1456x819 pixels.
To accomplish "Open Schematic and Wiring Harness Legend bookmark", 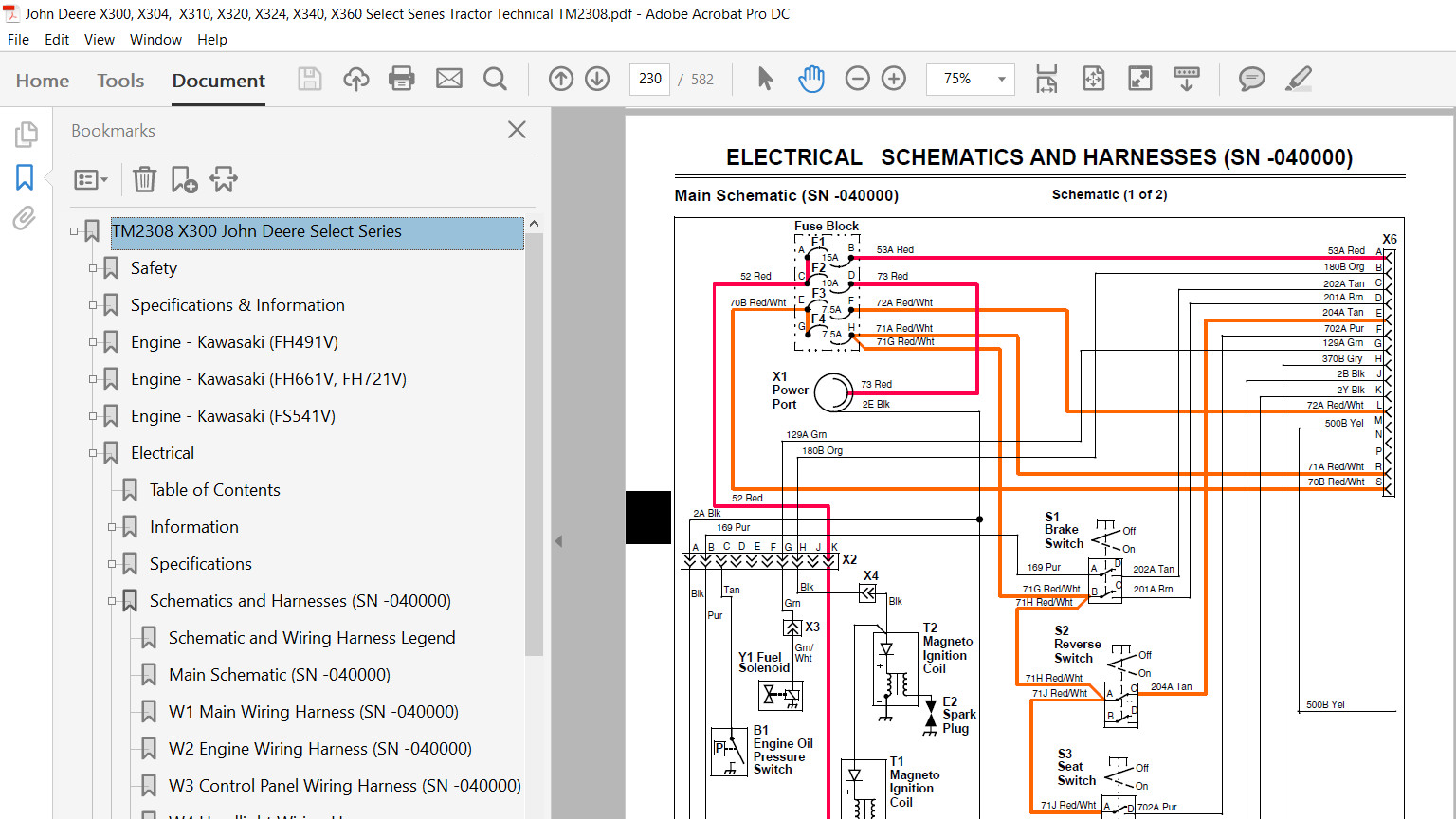I will tap(312, 638).
